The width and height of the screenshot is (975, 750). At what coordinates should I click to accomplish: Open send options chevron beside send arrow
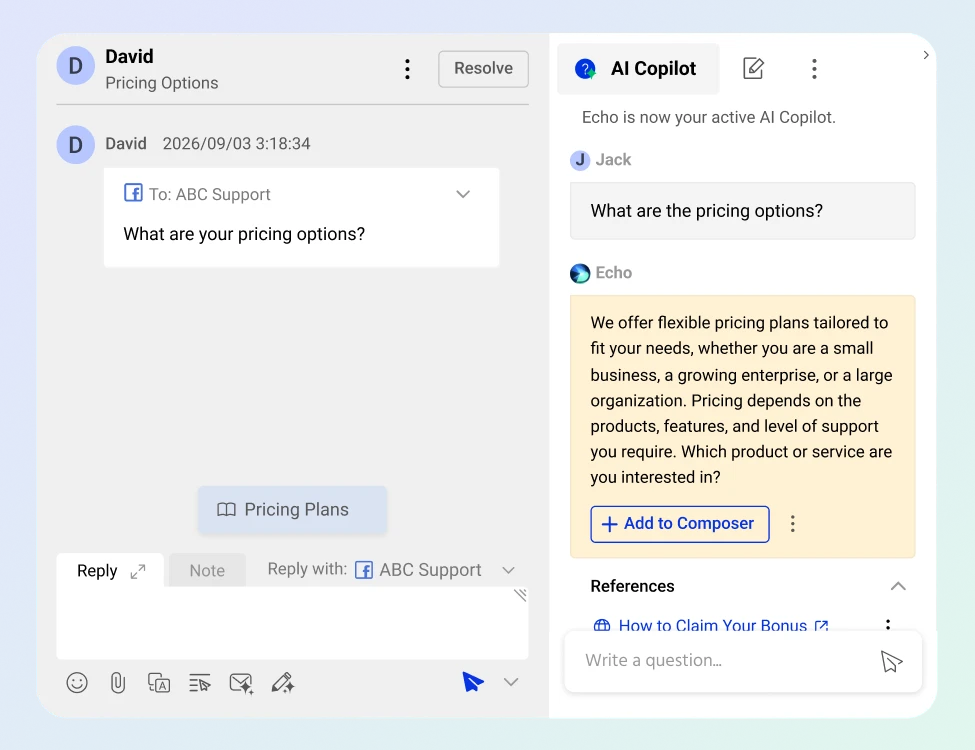tap(511, 682)
